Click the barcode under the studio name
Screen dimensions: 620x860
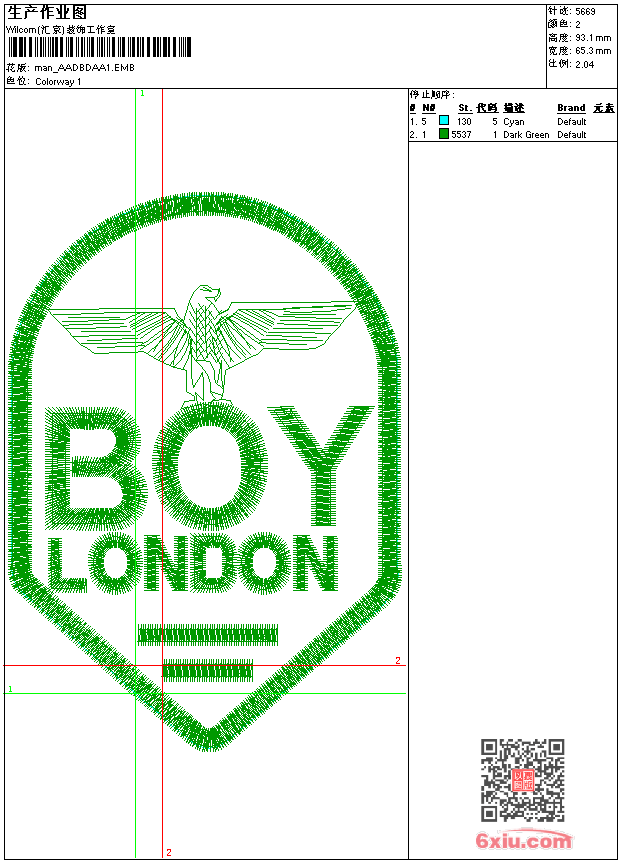point(99,47)
